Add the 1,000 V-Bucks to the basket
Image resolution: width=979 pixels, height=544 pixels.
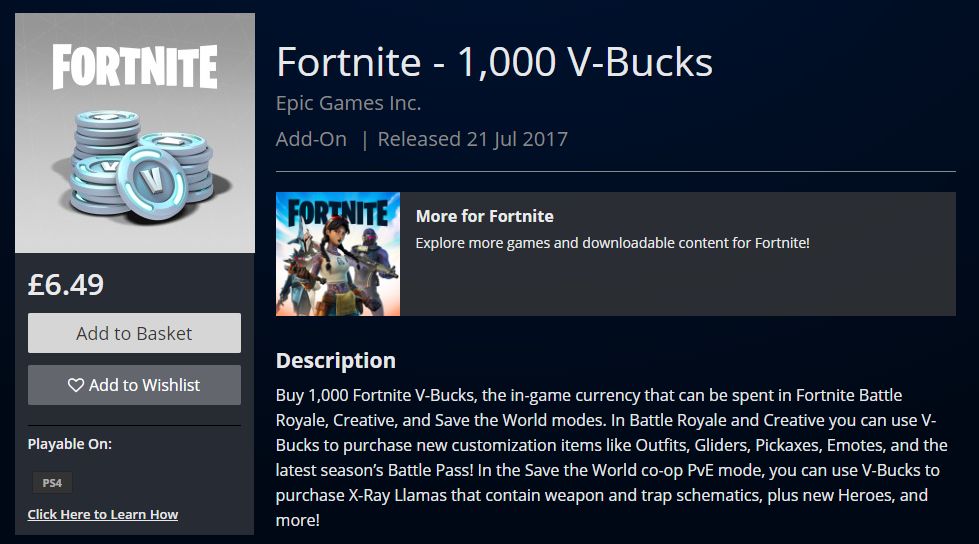click(134, 333)
